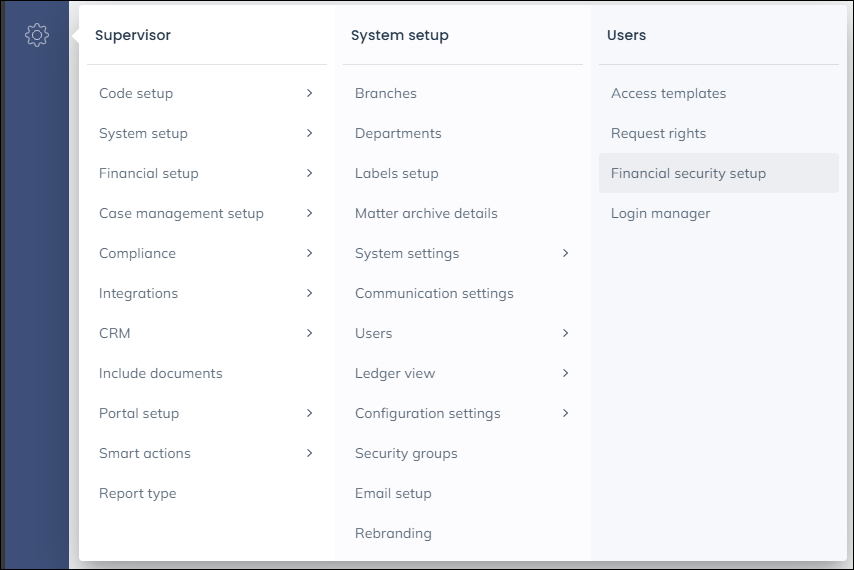Open Security groups menu item

(x=406, y=453)
